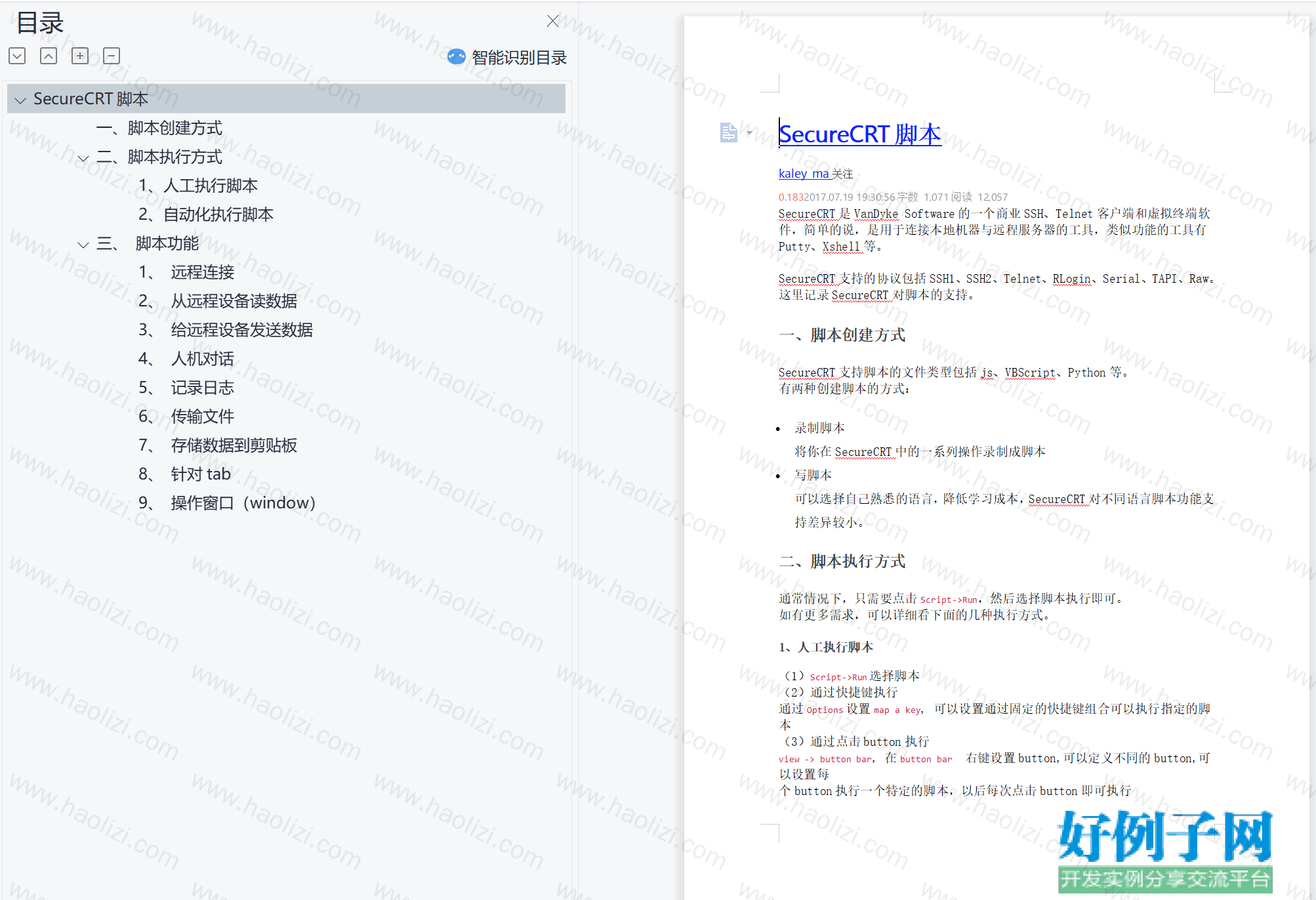1316x900 pixels.
Task: Click the 一、脚本创建方式 heading in document
Action: (842, 335)
